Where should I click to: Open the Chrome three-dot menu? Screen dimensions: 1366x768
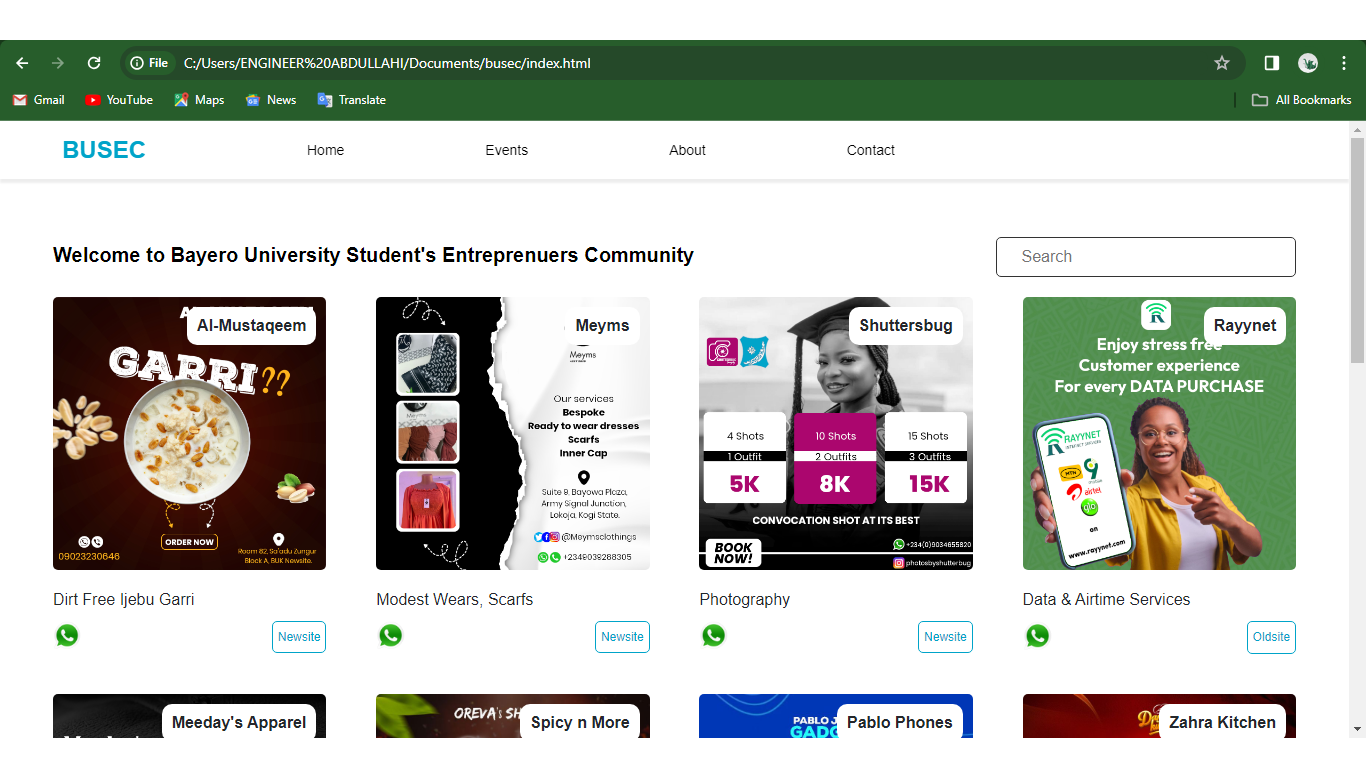1344,63
